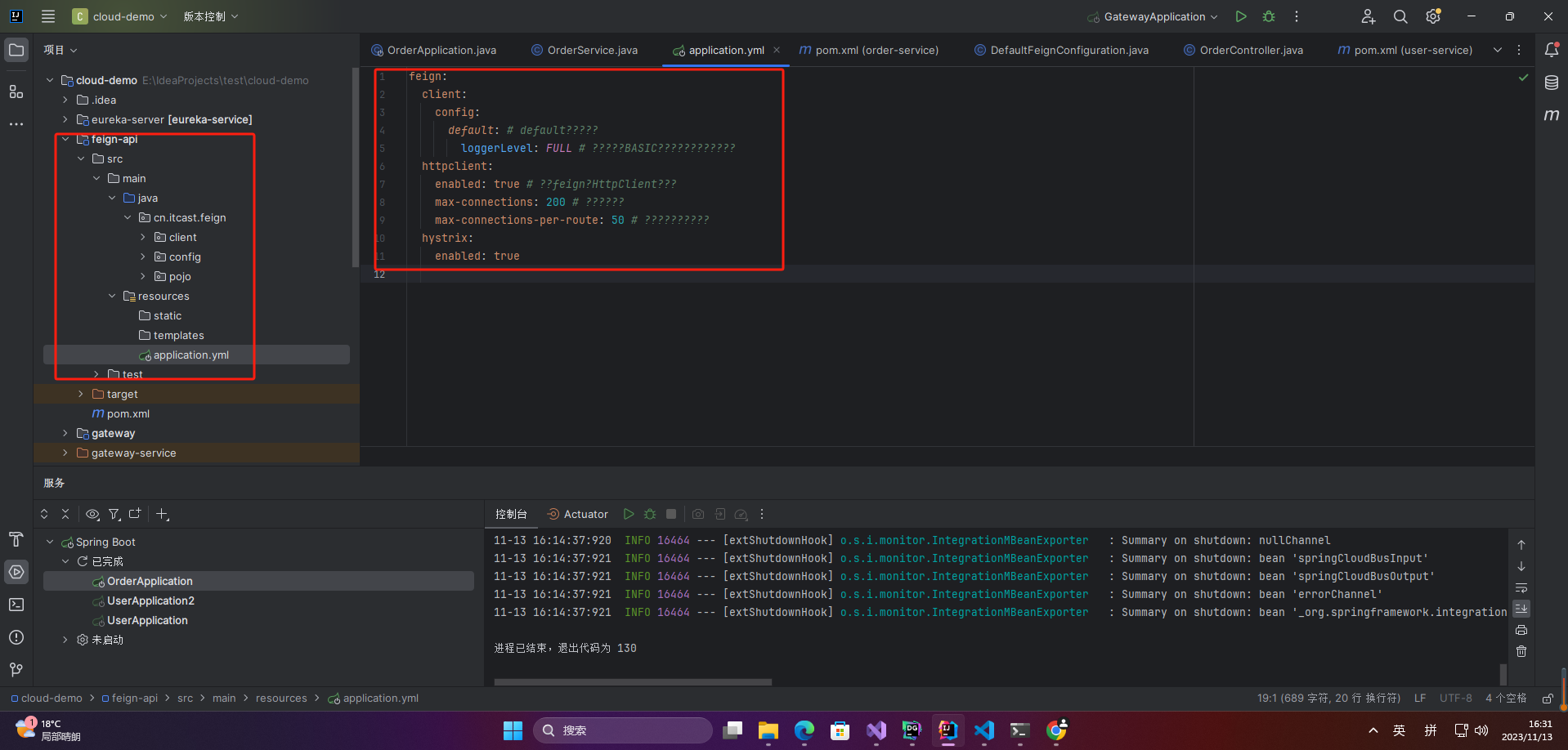Select the 控制台 console tab
This screenshot has height=750, width=1568.
(511, 514)
